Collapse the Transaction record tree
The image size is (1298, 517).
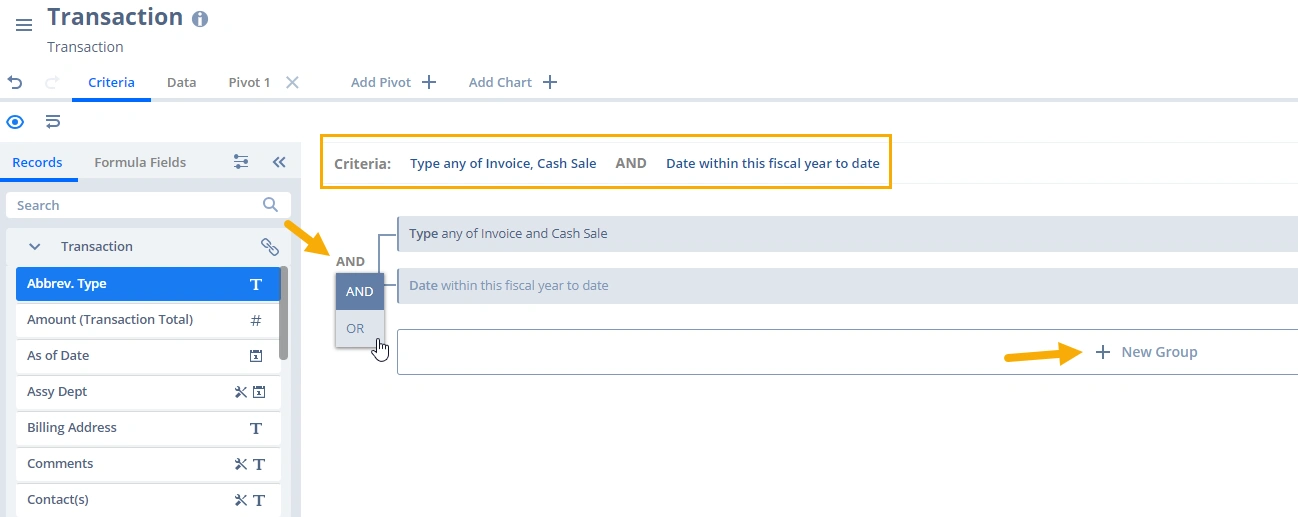click(x=35, y=246)
